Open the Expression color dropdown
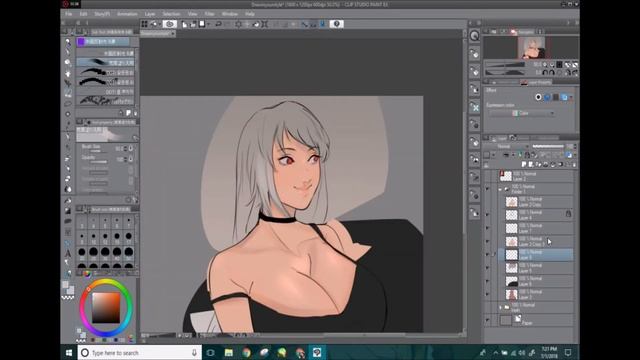The height and width of the screenshot is (360, 640). (522, 113)
